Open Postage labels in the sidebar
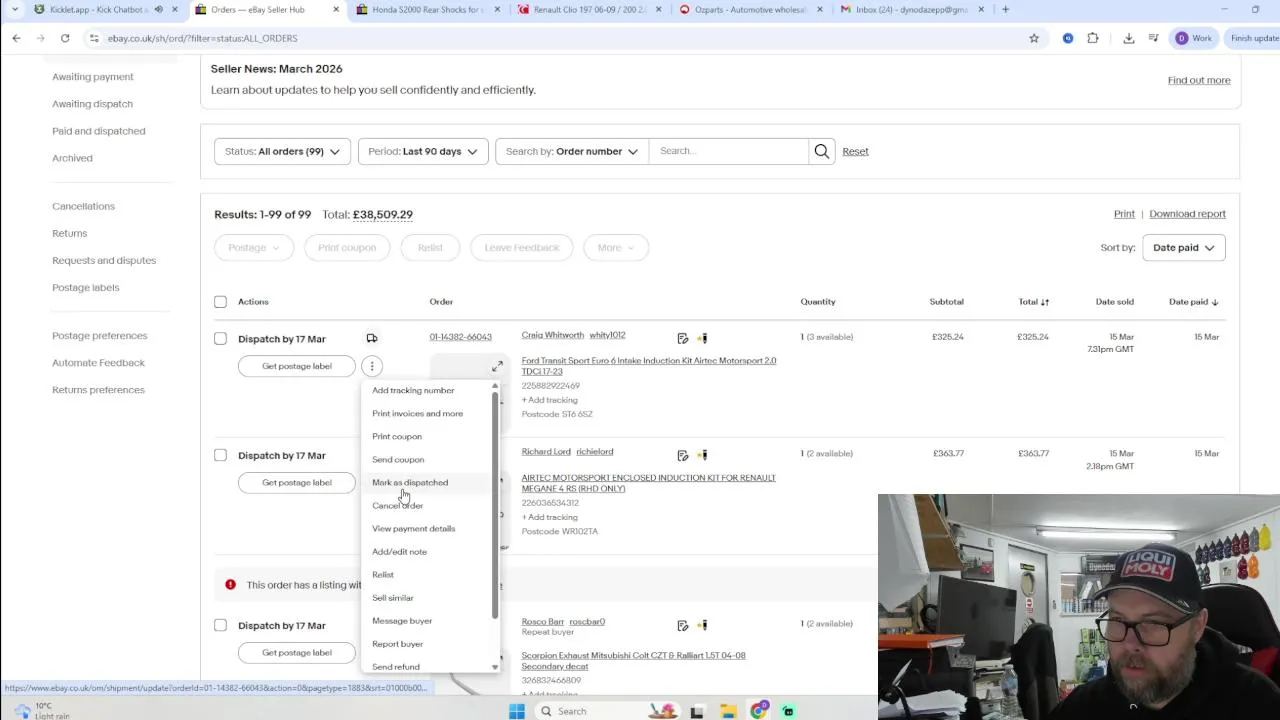The height and width of the screenshot is (720, 1280). [x=85, y=288]
